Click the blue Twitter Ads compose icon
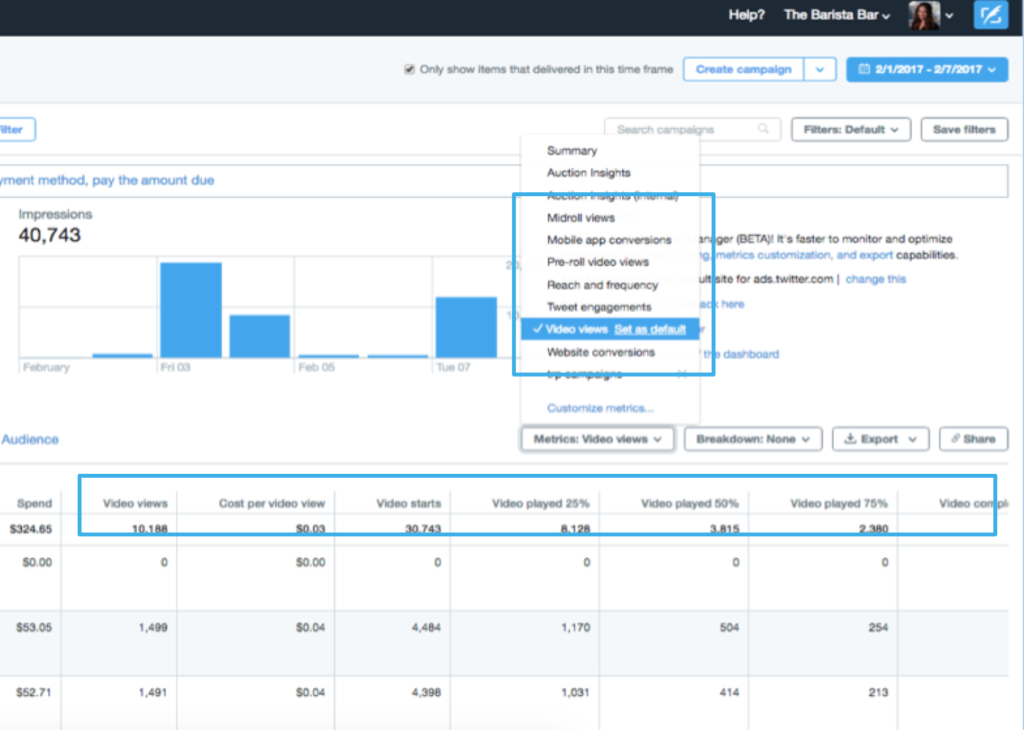This screenshot has width=1024, height=730. click(x=990, y=15)
